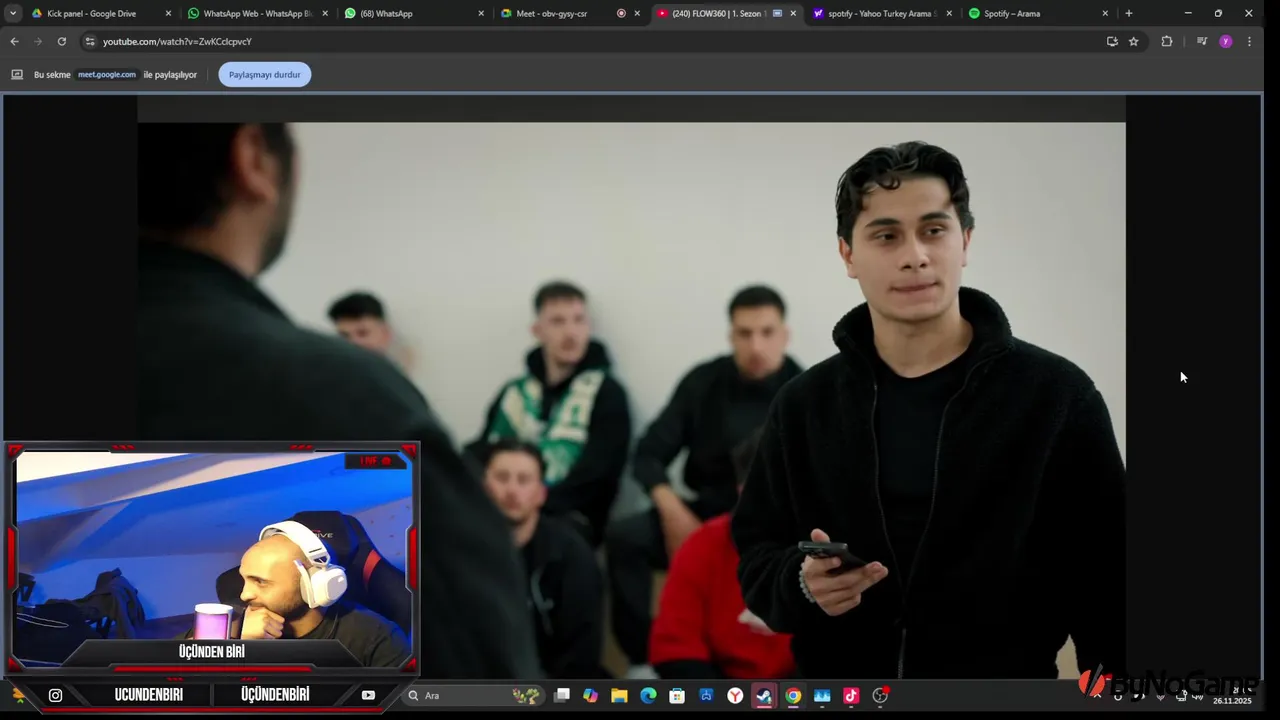Click the sharing indicator on YouTube tab
Screen dimensions: 1280x720
tap(777, 13)
